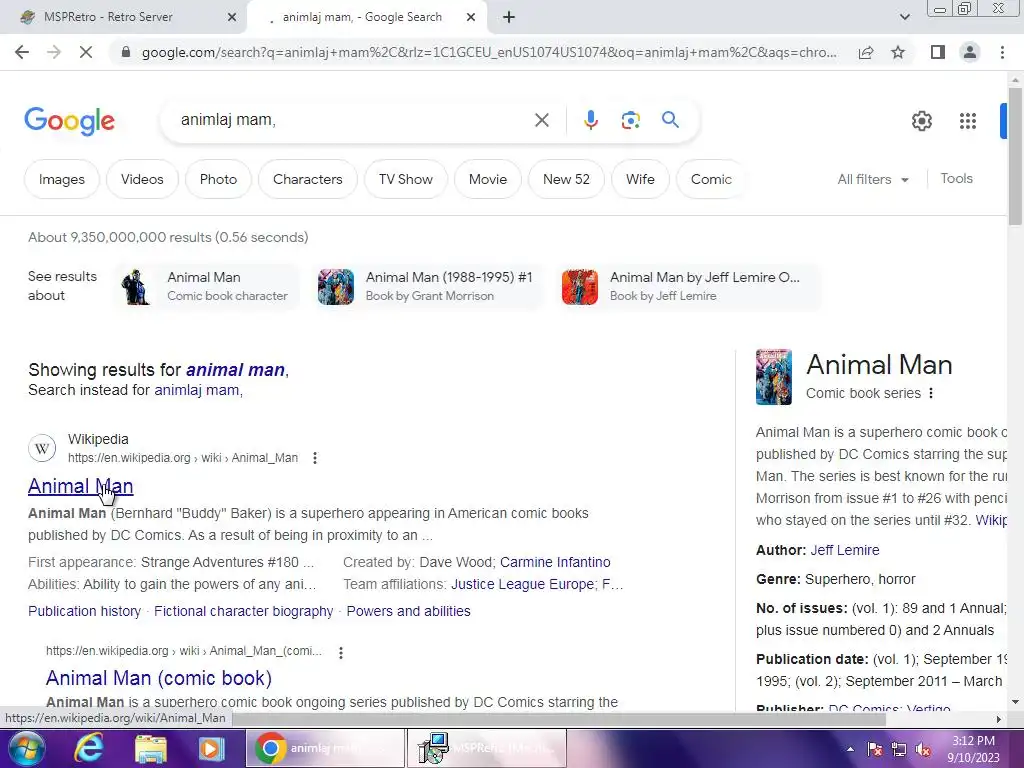Select the Wife filter chip
Image resolution: width=1024 pixels, height=768 pixels.
[640, 179]
